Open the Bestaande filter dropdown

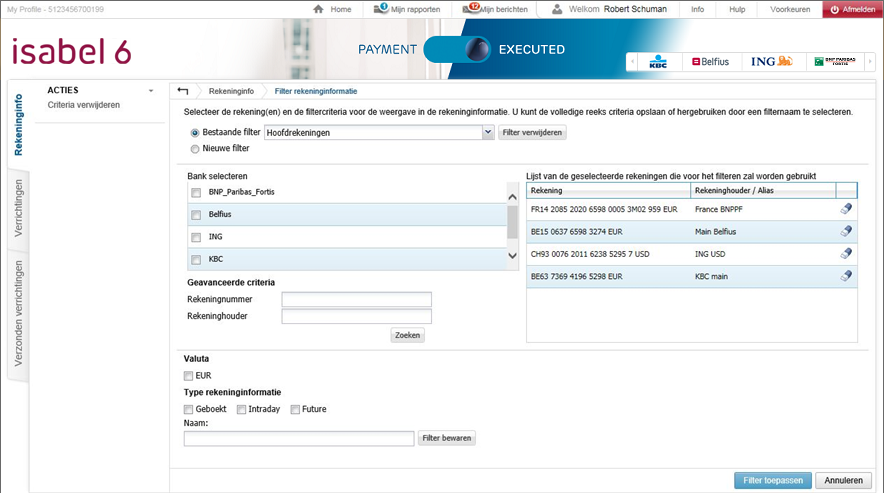(488, 132)
